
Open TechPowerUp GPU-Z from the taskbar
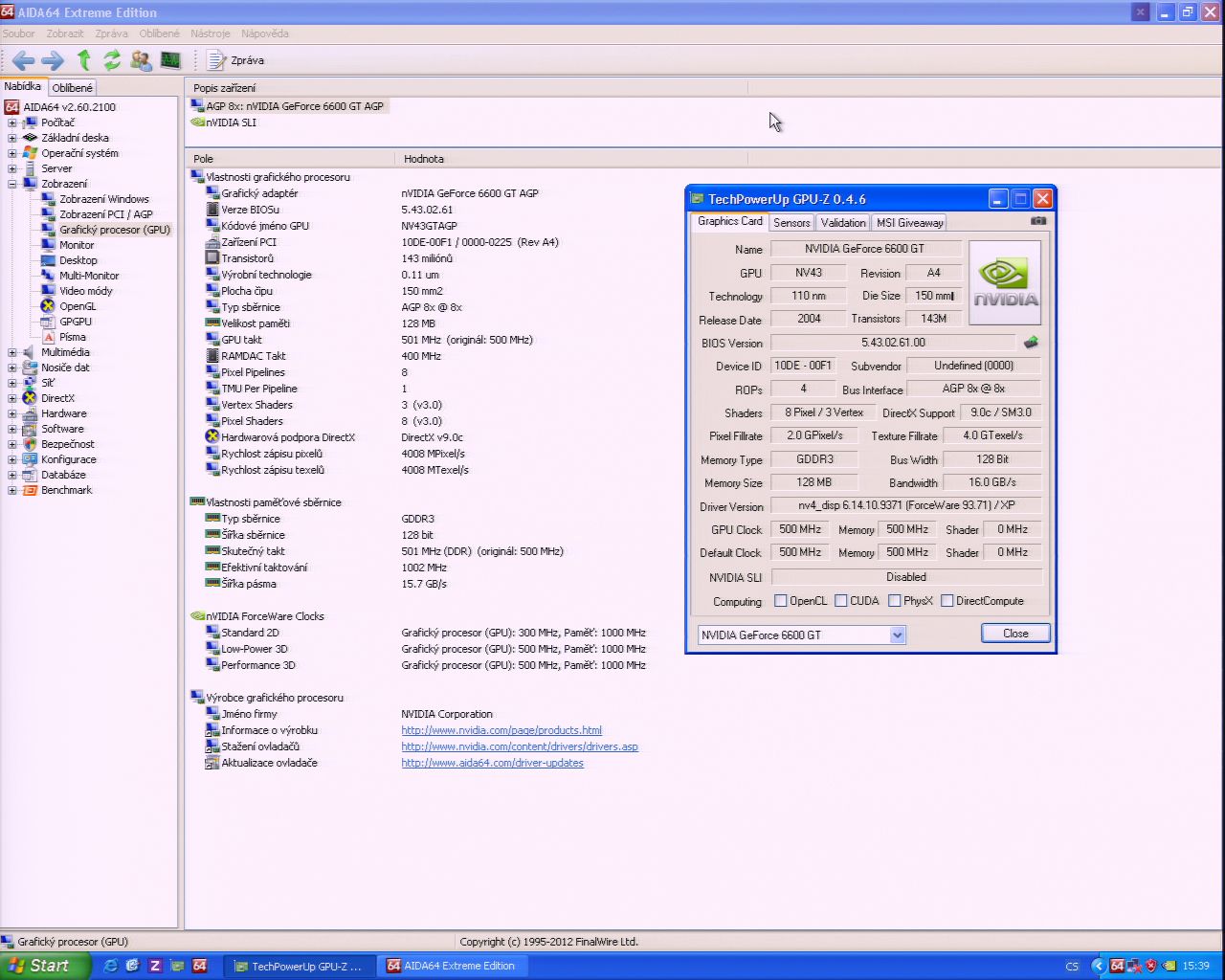tap(300, 967)
